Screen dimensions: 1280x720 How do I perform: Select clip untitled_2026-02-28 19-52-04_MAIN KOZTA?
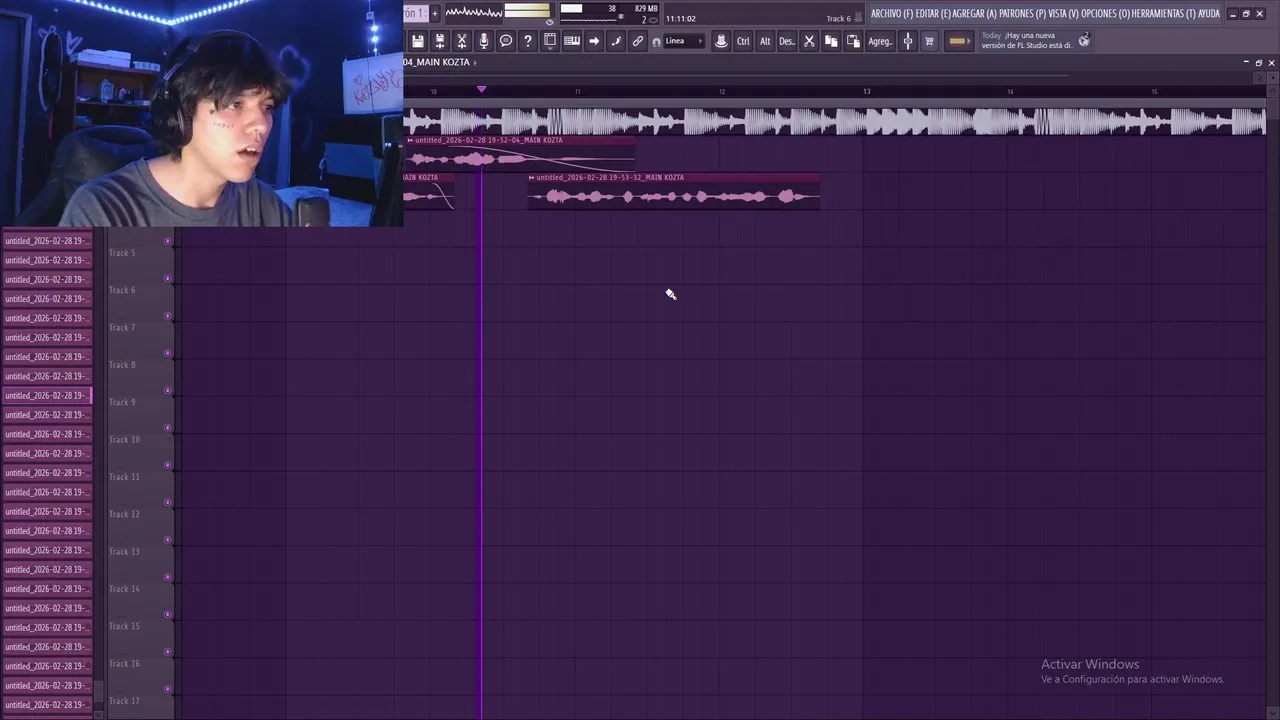(x=519, y=153)
